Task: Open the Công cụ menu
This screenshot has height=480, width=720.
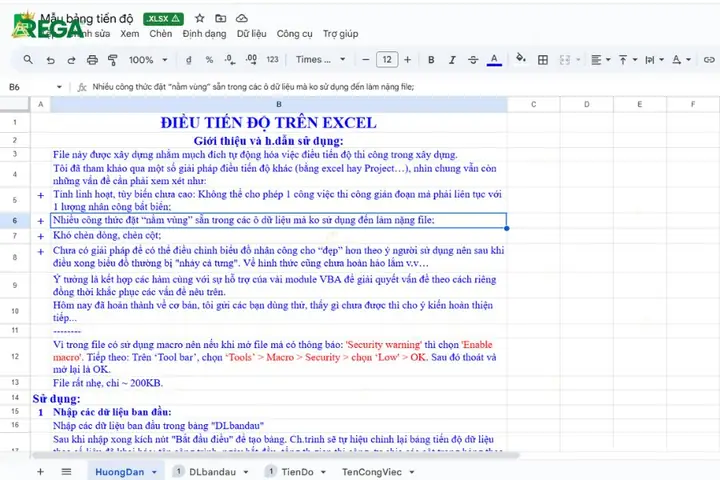Action: (294, 34)
